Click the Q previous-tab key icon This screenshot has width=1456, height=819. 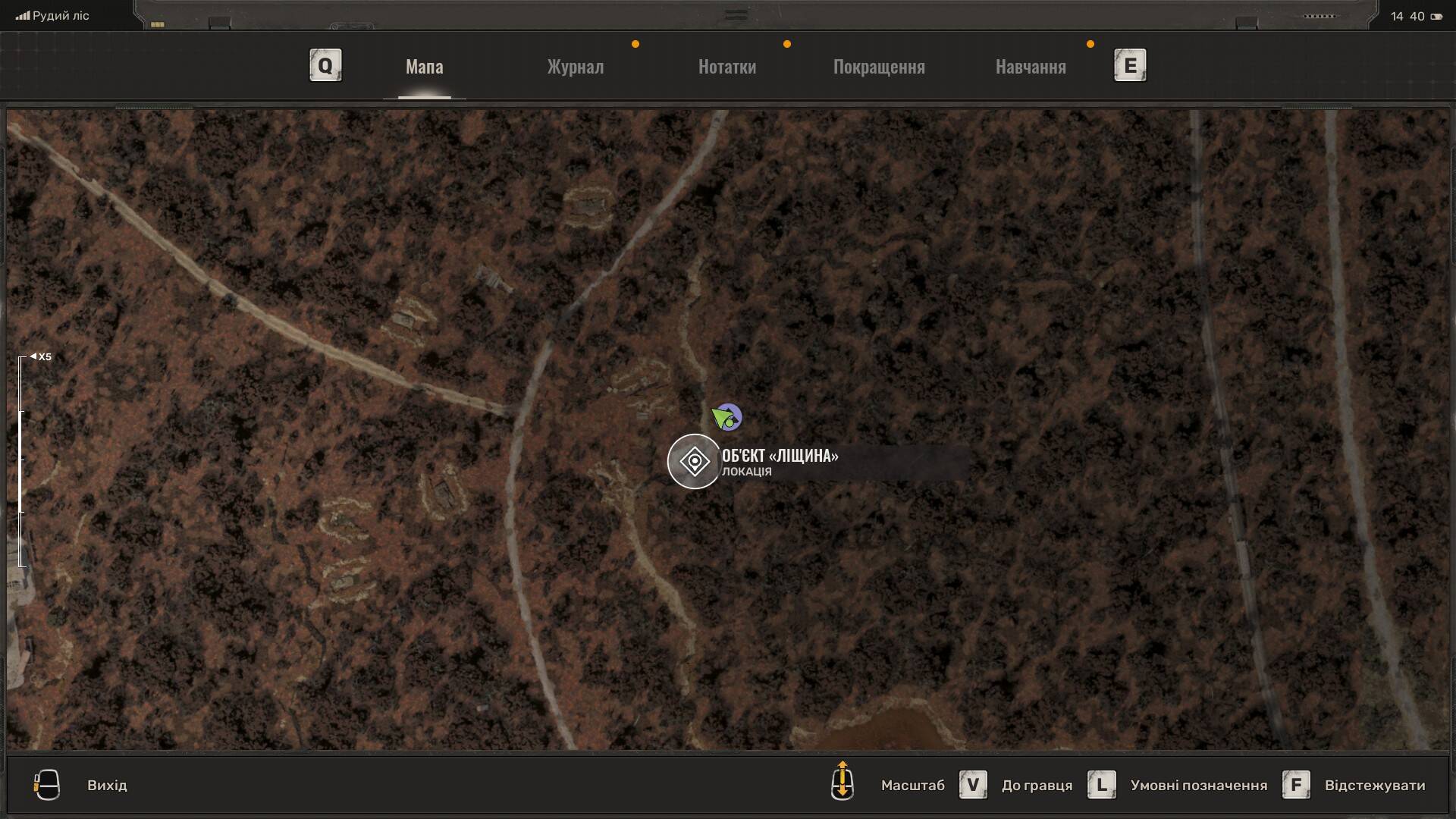point(325,66)
